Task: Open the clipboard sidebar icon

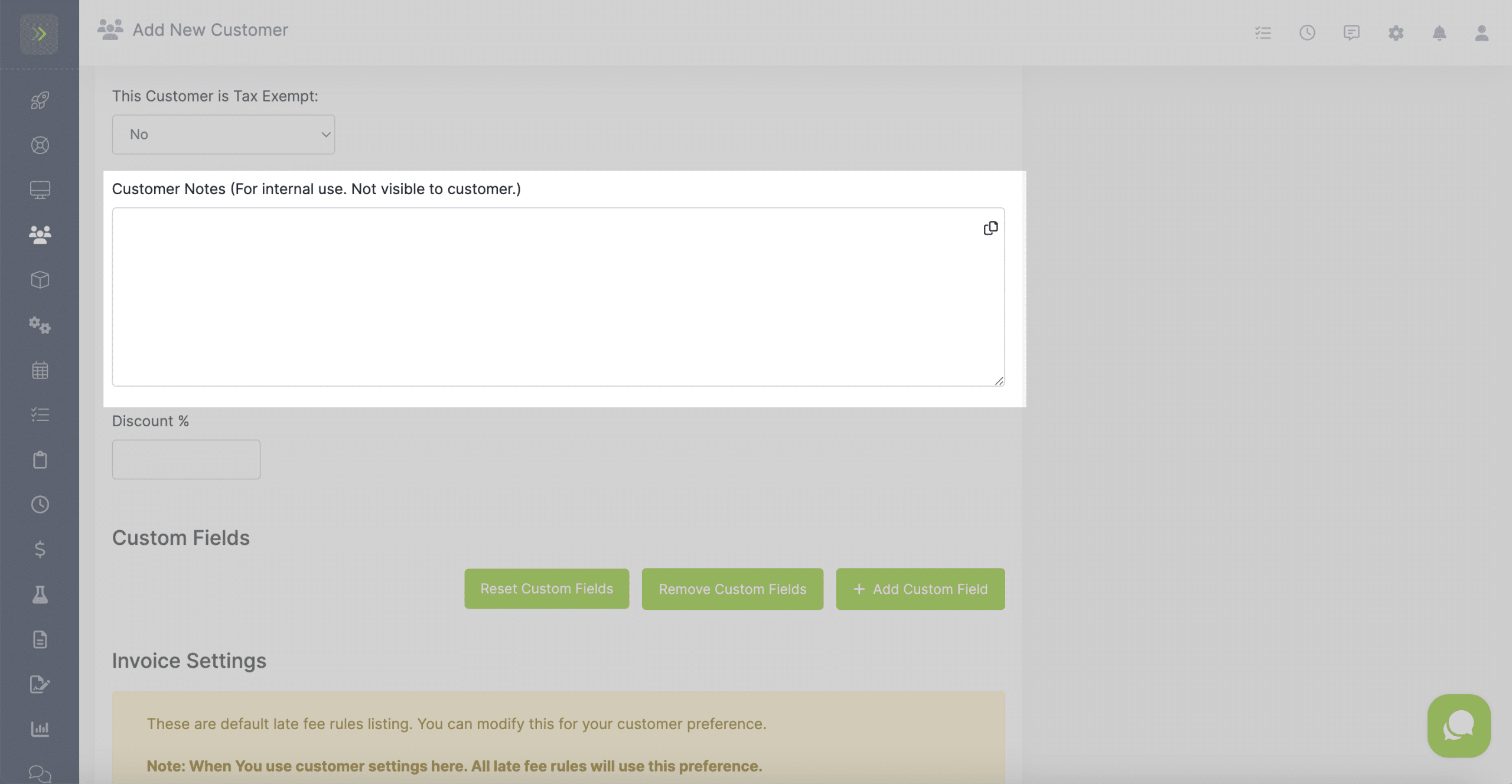Action: tap(40, 460)
